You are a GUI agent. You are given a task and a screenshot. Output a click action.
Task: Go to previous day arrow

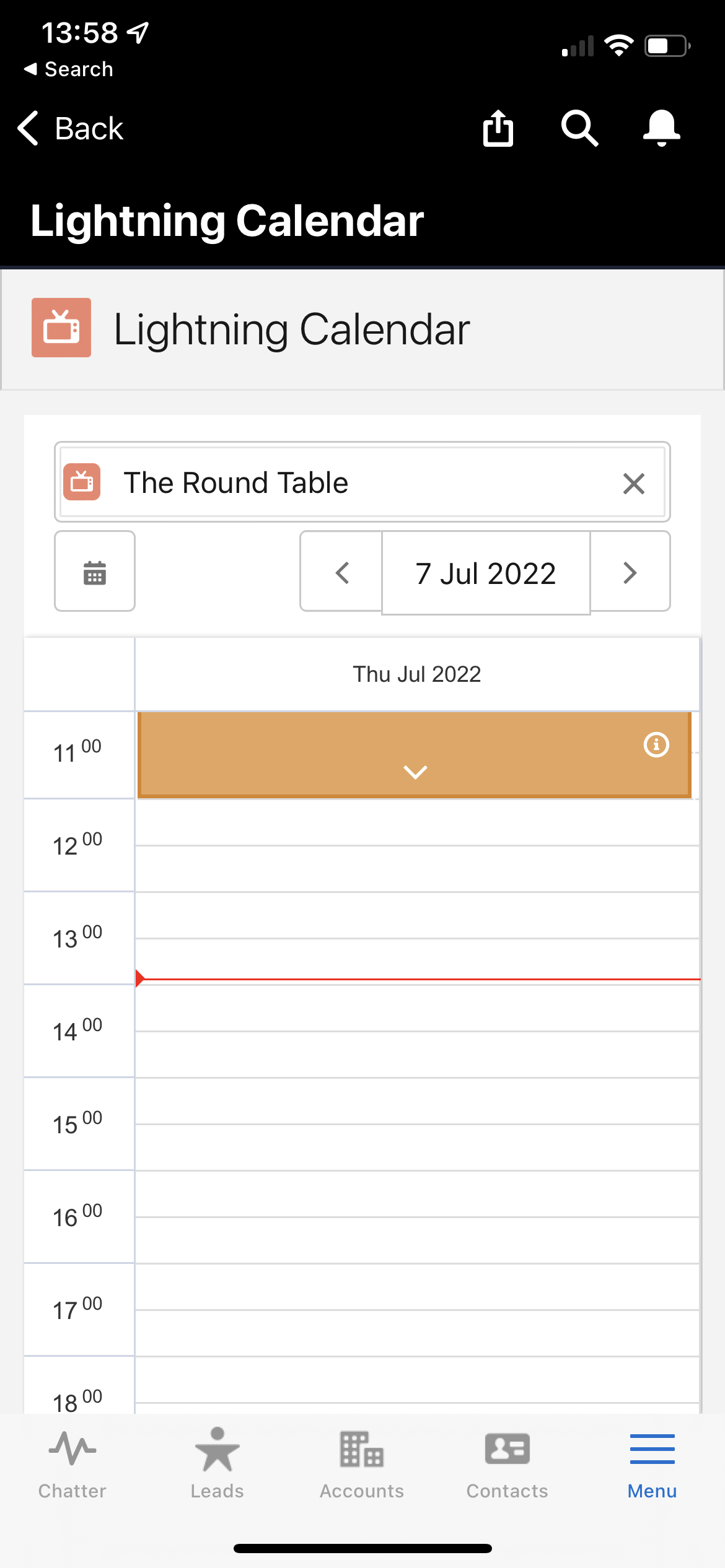click(x=341, y=573)
